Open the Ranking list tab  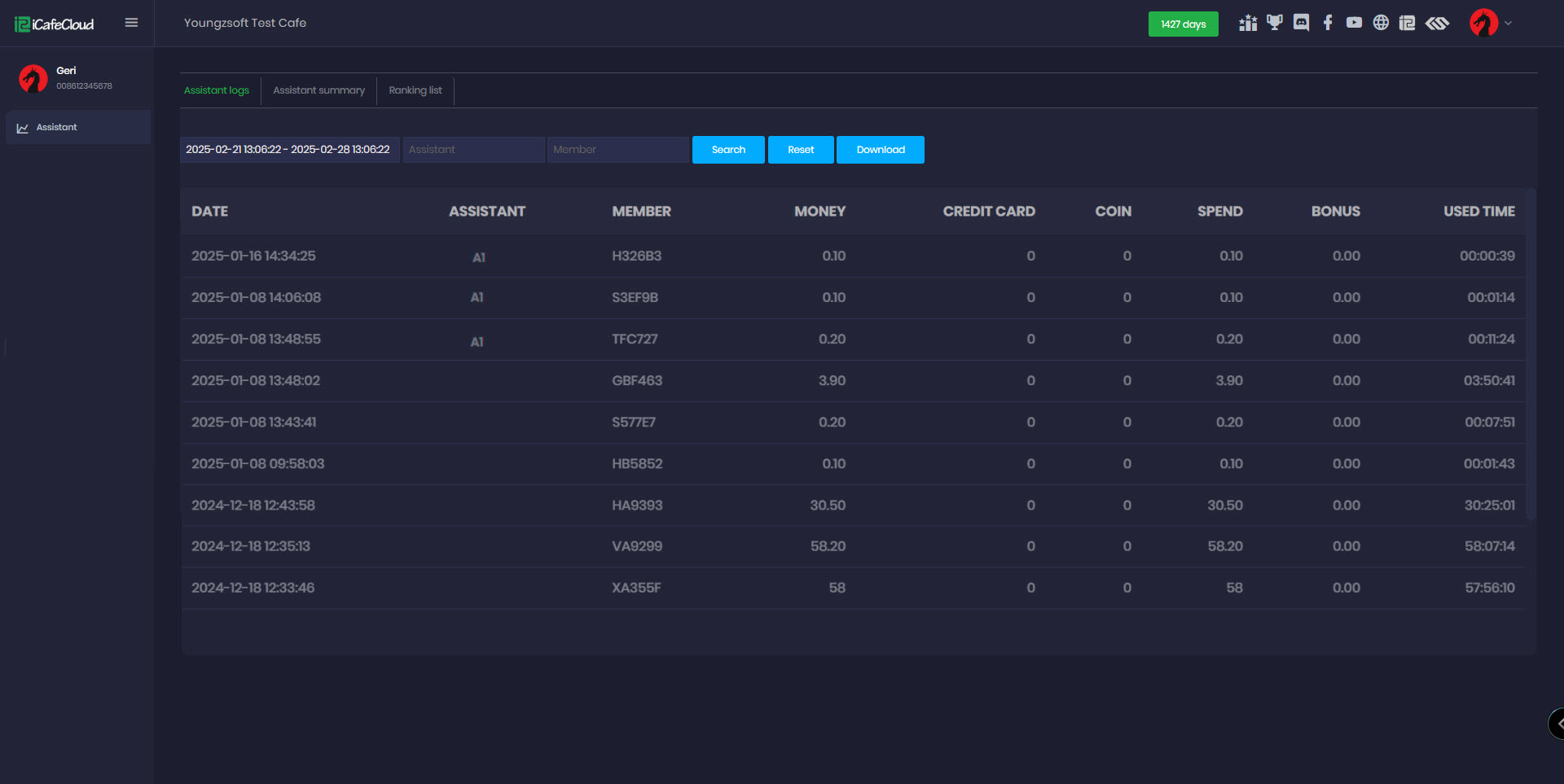pyautogui.click(x=415, y=90)
